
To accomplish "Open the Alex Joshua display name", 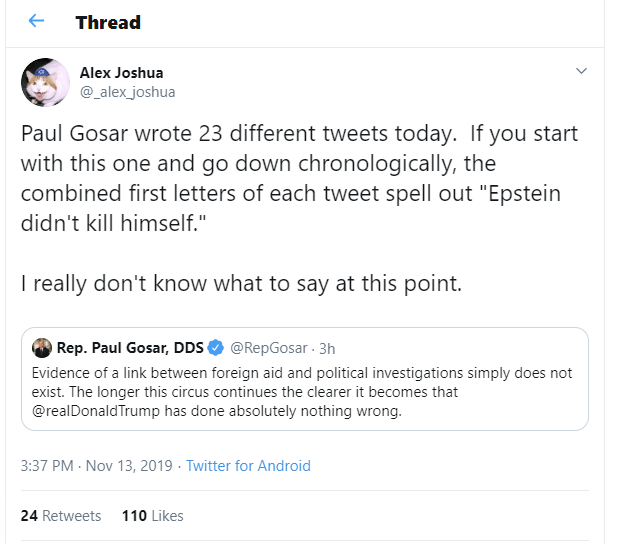I will click(121, 72).
